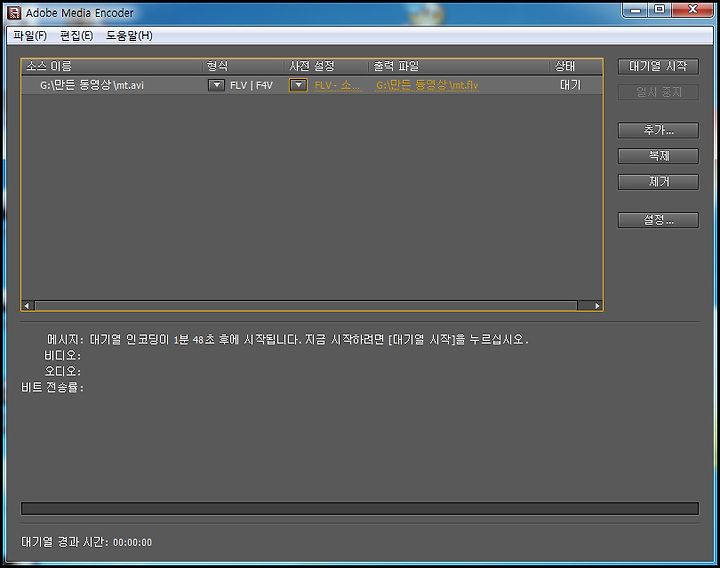
Task: Click the 형식 column header
Action: click(243, 66)
